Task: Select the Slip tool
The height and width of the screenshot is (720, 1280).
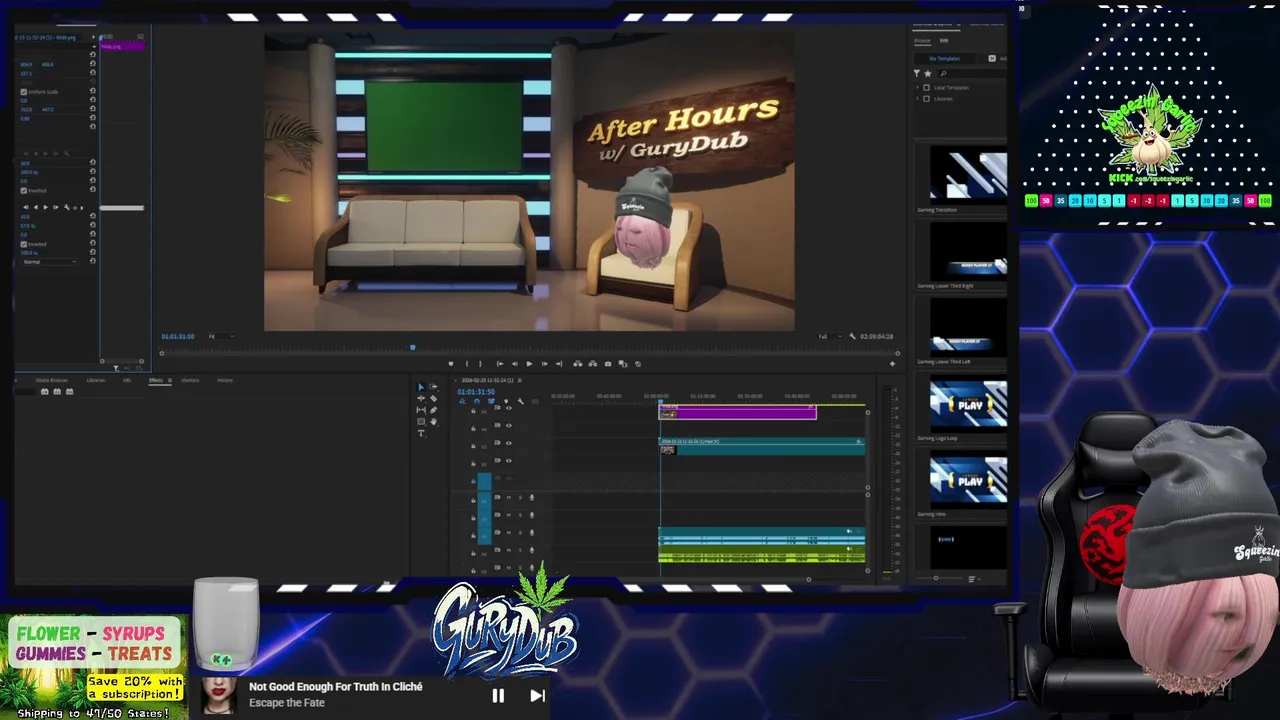Action: tap(421, 410)
